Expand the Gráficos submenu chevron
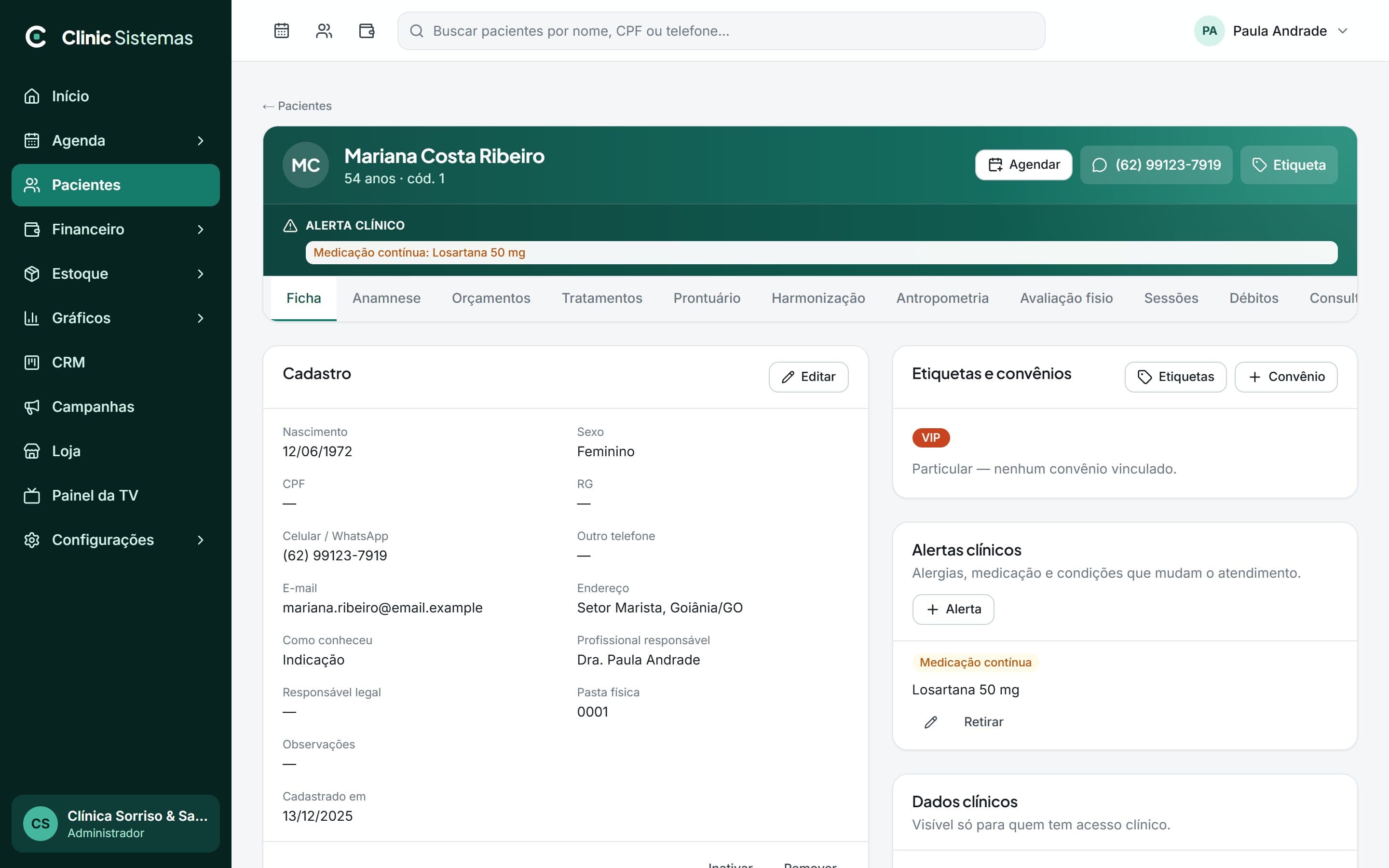The width and height of the screenshot is (1389, 868). pyautogui.click(x=200, y=318)
